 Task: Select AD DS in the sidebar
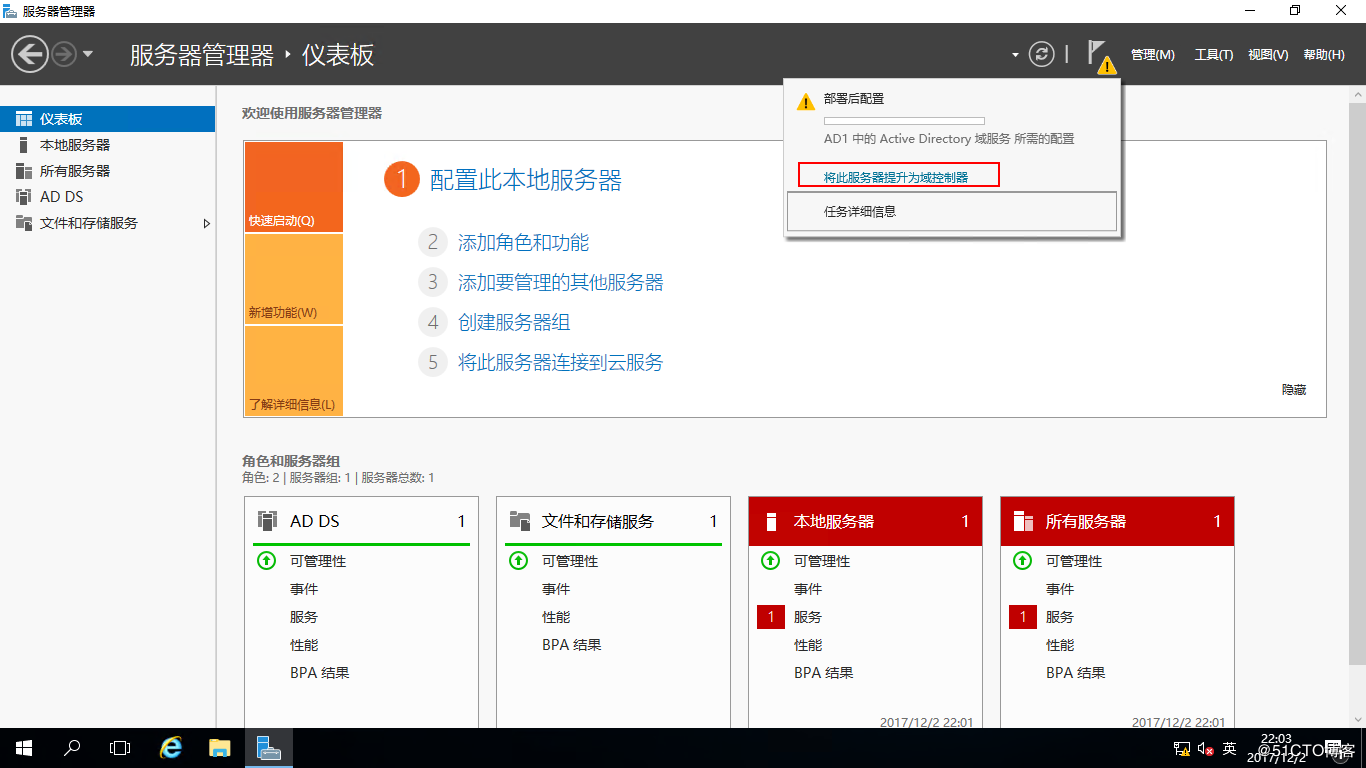[107, 197]
